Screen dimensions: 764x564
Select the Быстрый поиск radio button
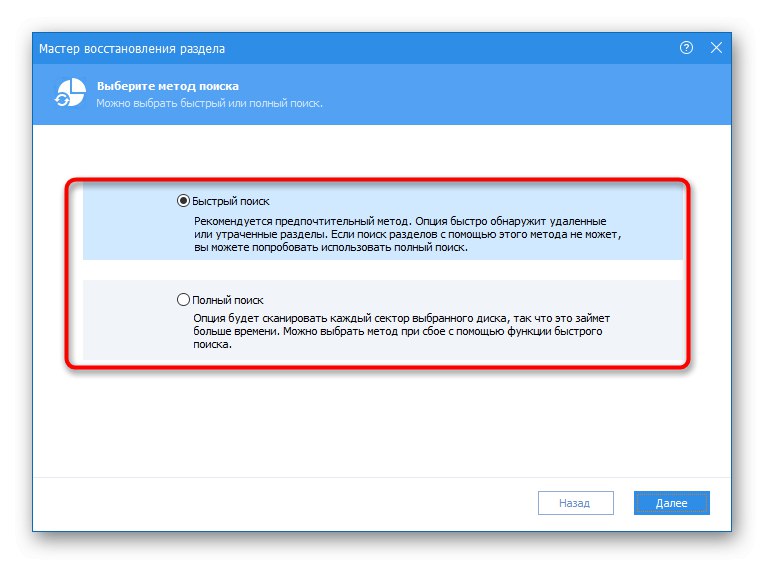pyautogui.click(x=182, y=201)
